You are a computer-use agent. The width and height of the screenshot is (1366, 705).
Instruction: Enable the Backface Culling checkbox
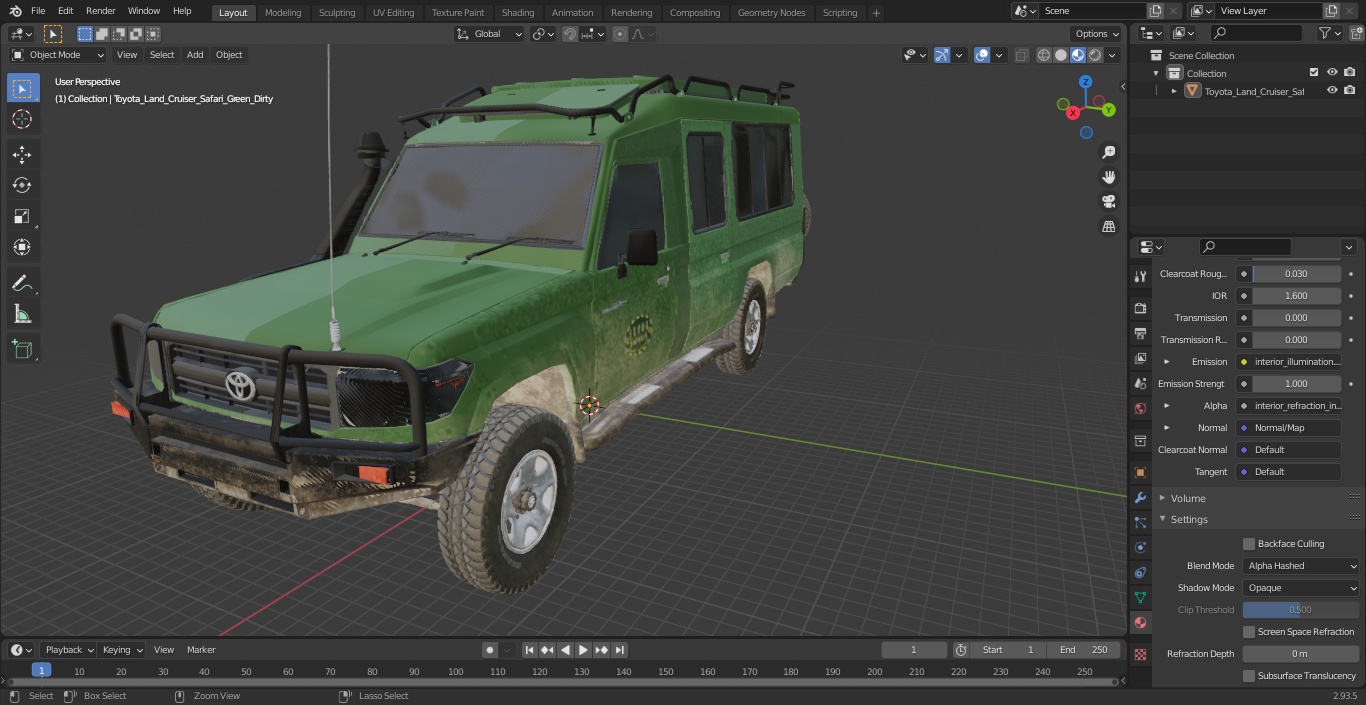coord(1248,544)
